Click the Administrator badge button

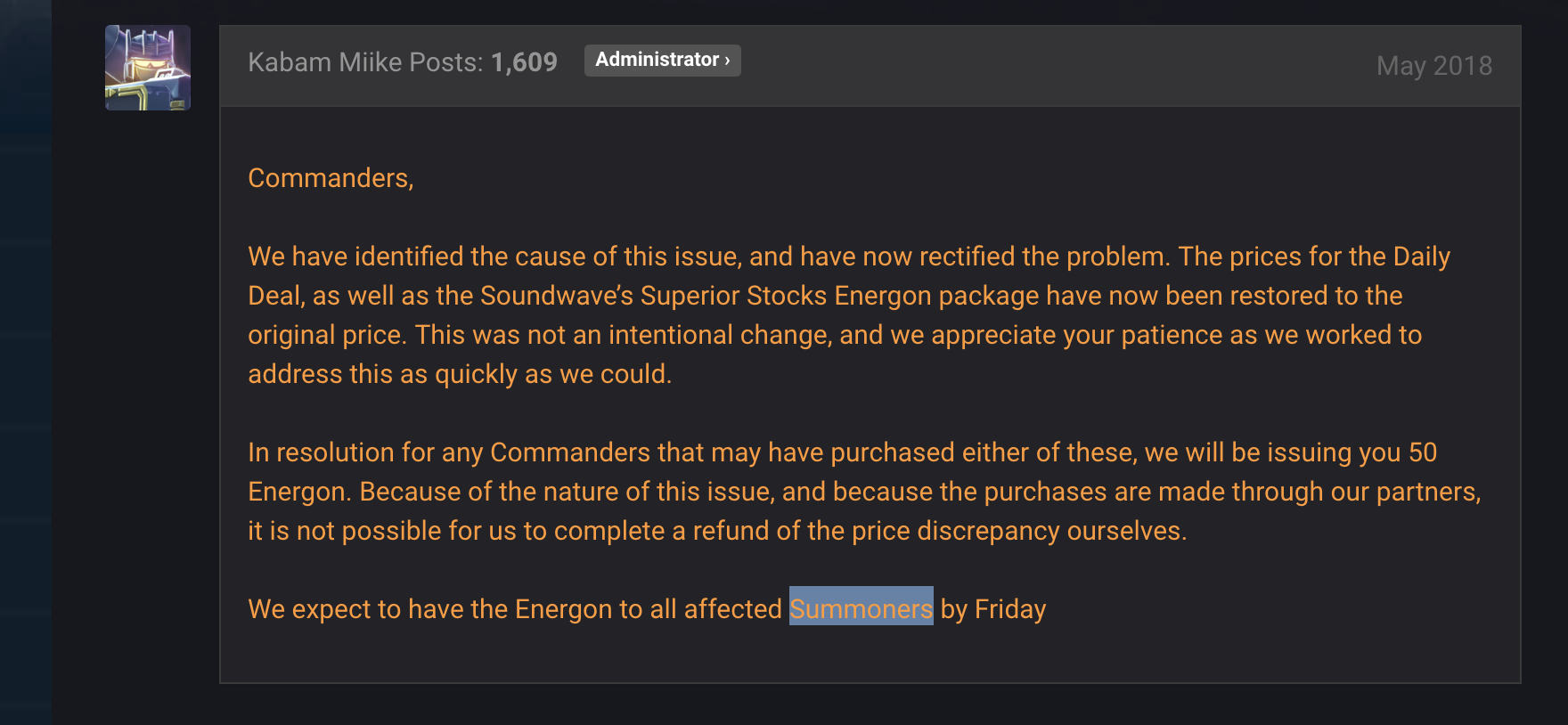click(663, 60)
